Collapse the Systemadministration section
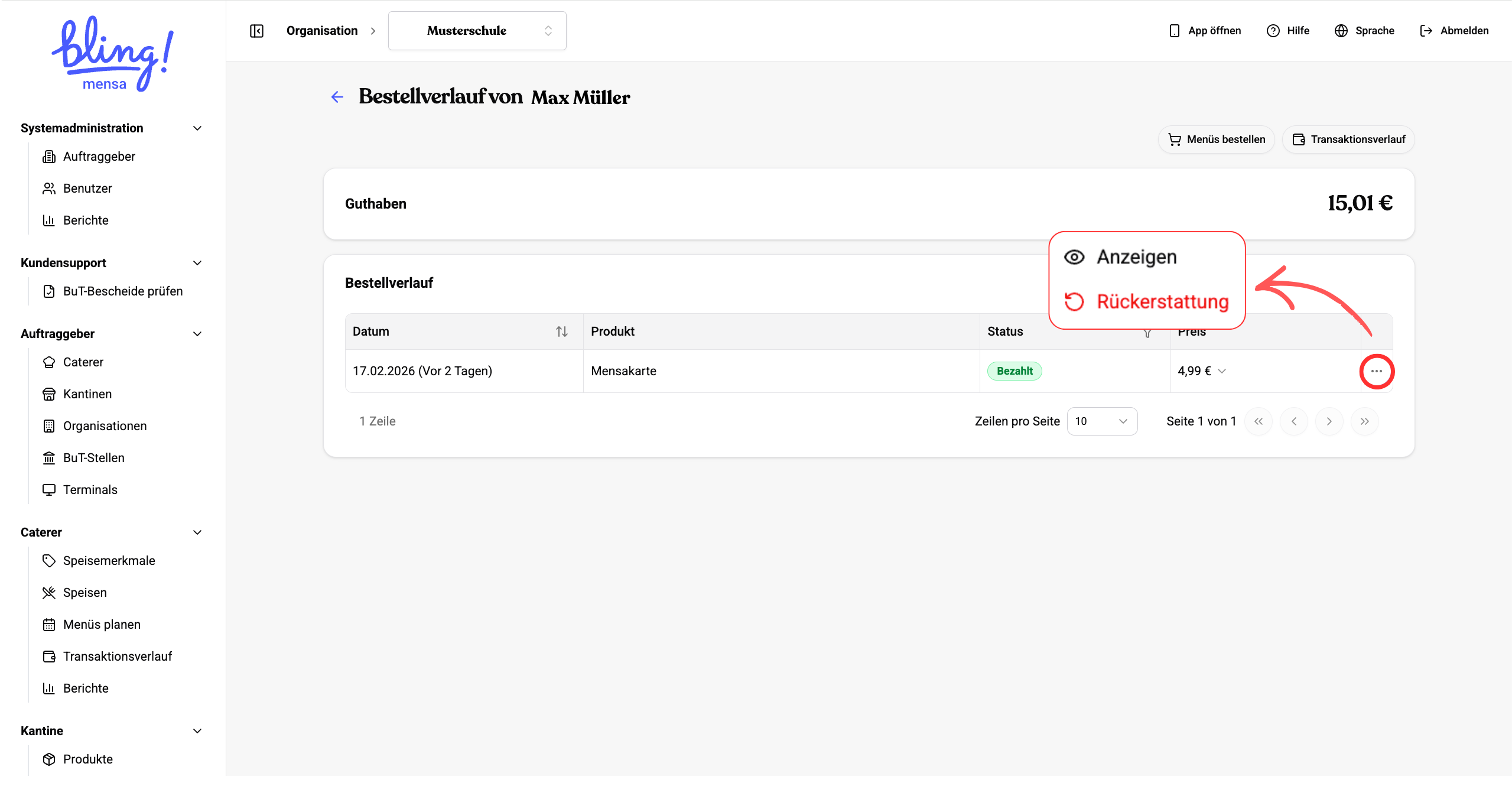The width and height of the screenshot is (1512, 796). point(197,128)
